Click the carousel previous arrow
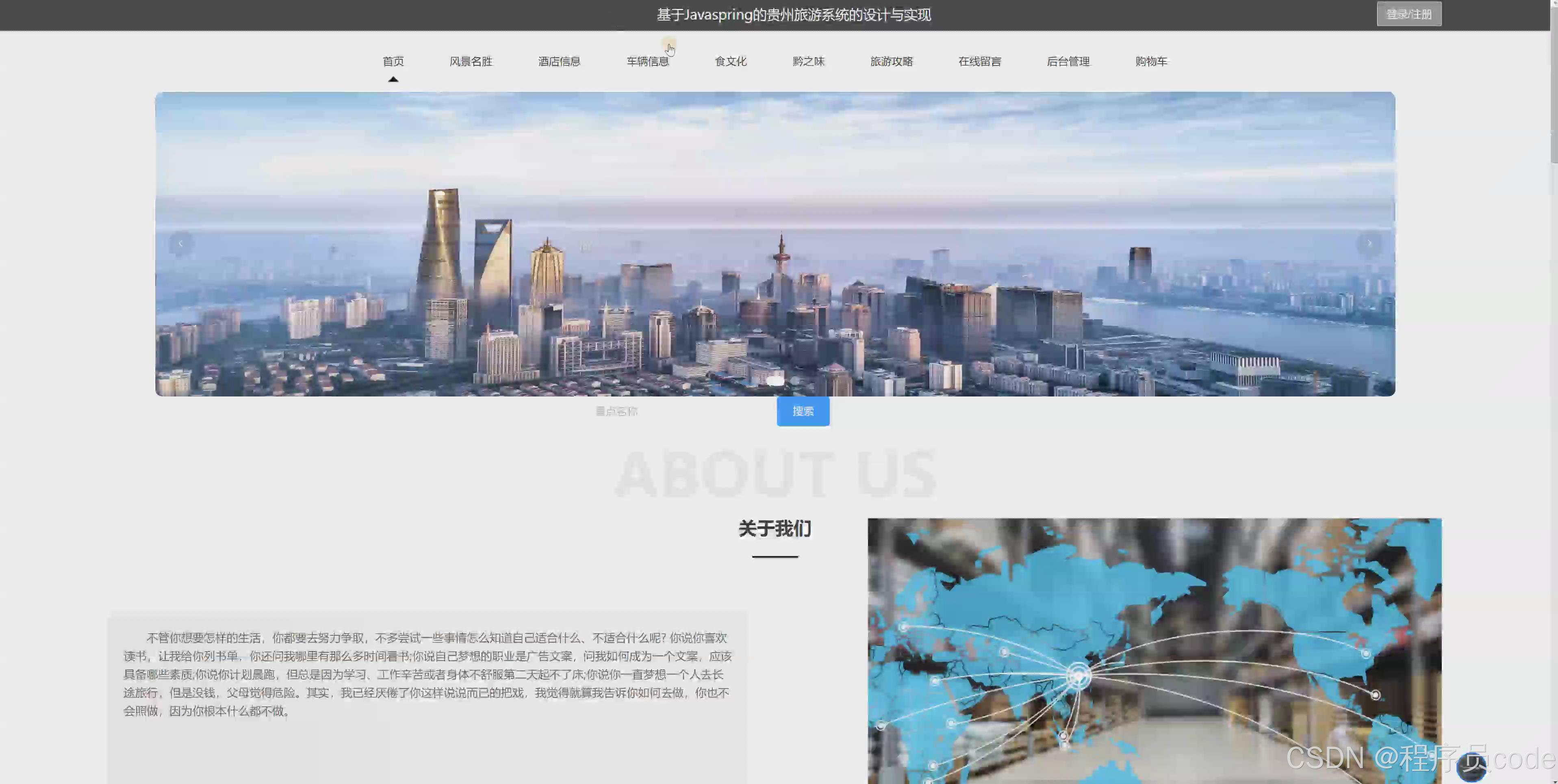 pyautogui.click(x=180, y=244)
